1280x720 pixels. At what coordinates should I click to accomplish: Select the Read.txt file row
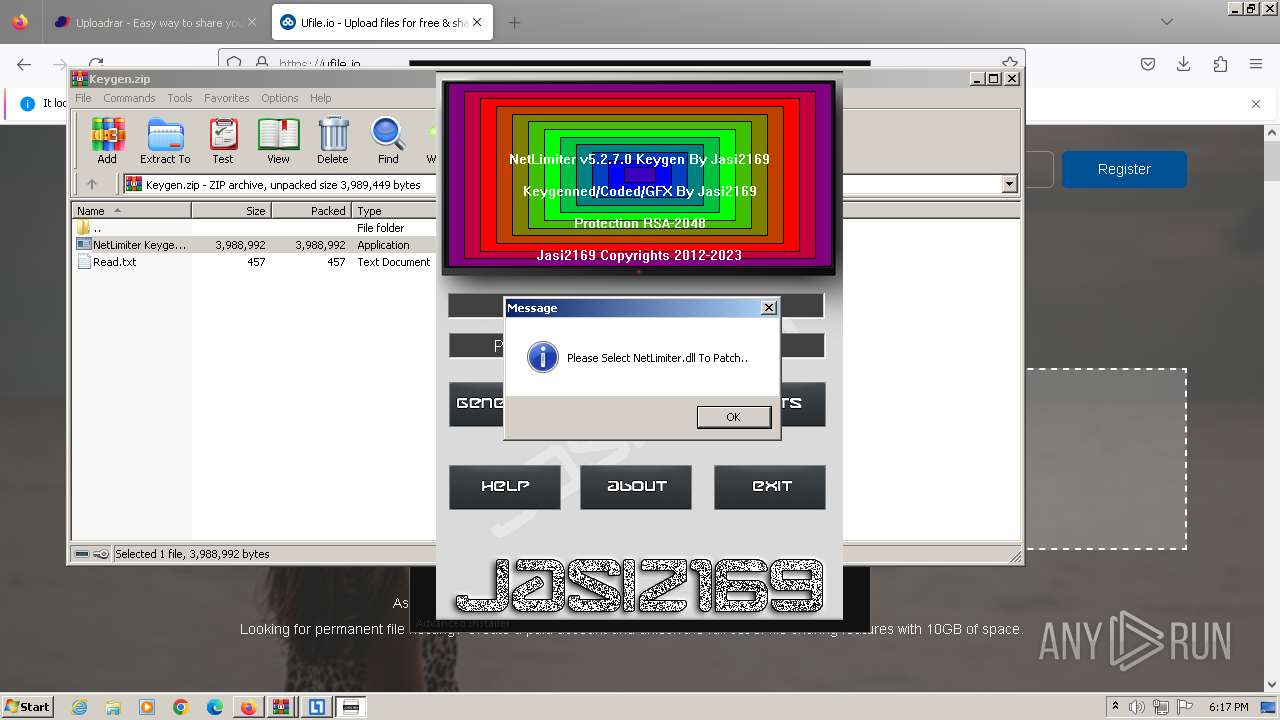[254, 262]
